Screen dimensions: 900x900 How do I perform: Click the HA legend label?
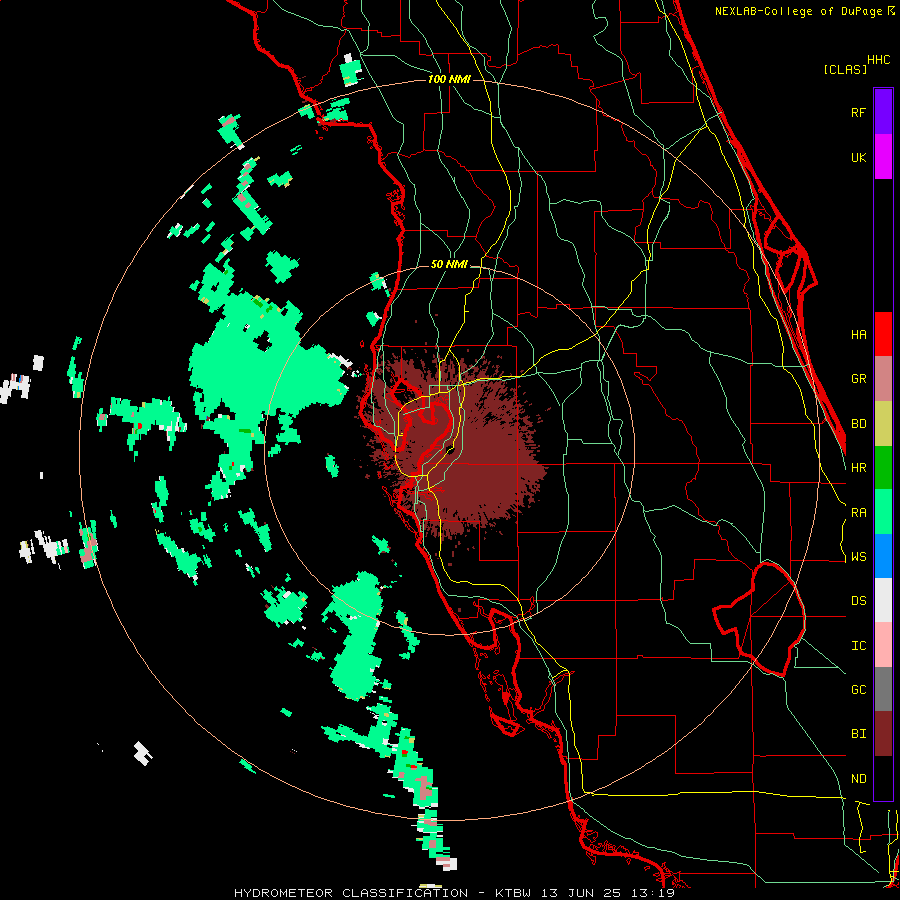(859, 334)
